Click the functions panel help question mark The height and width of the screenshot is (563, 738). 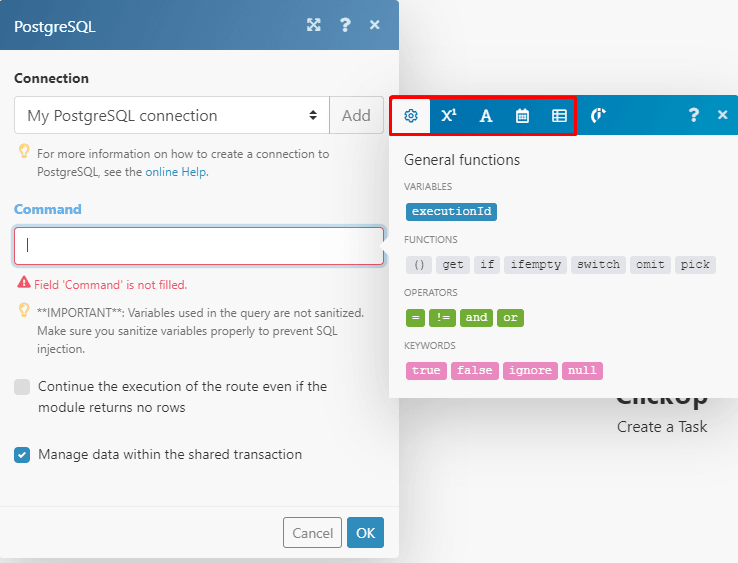(x=693, y=116)
